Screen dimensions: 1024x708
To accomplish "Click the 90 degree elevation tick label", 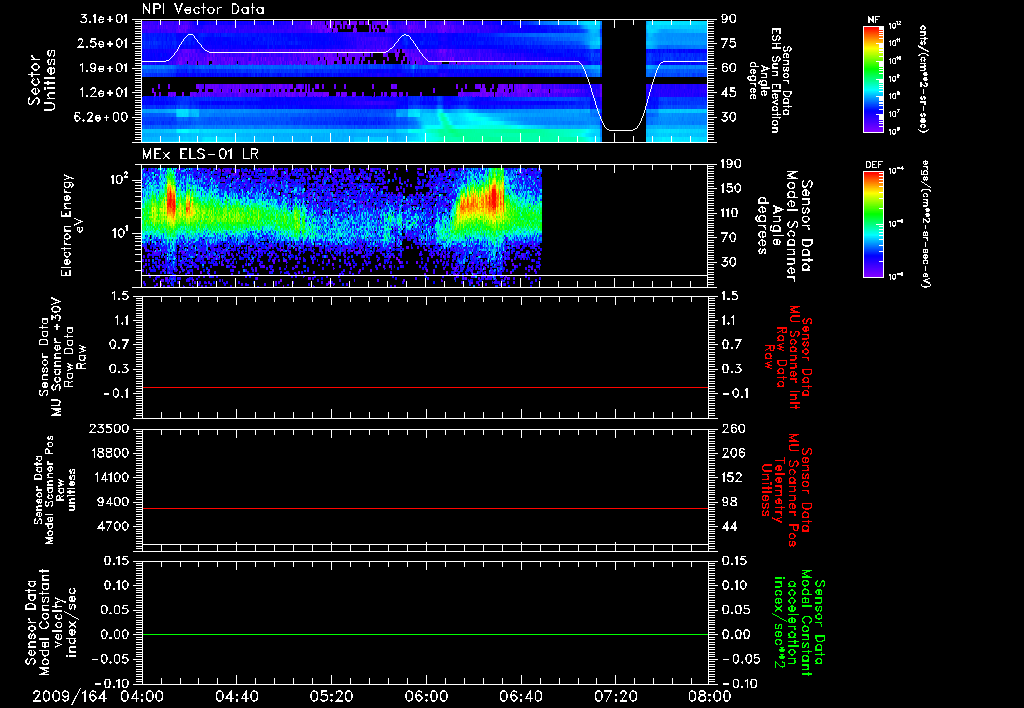I will point(728,19).
